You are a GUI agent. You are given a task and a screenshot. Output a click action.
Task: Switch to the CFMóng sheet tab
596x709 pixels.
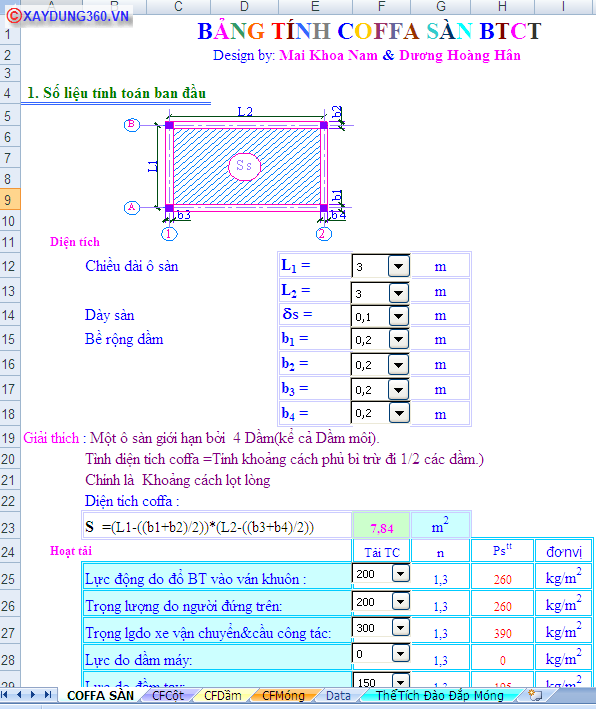pyautogui.click(x=283, y=695)
